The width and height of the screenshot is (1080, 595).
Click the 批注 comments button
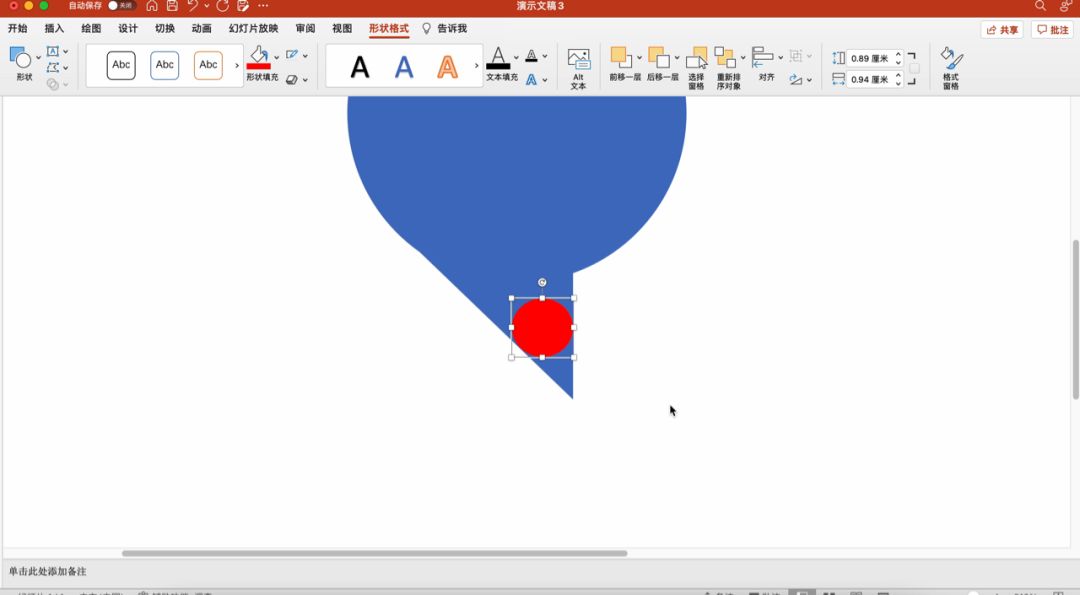1052,30
